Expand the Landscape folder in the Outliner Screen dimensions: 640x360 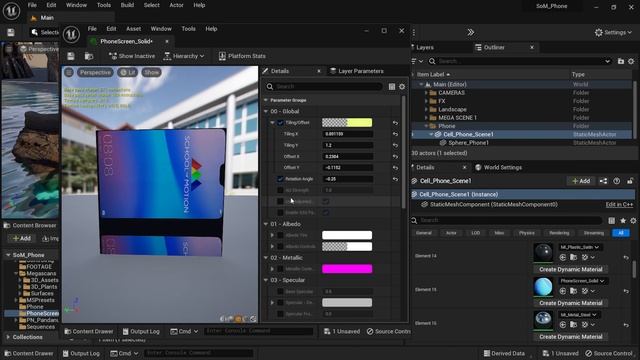pos(426,109)
